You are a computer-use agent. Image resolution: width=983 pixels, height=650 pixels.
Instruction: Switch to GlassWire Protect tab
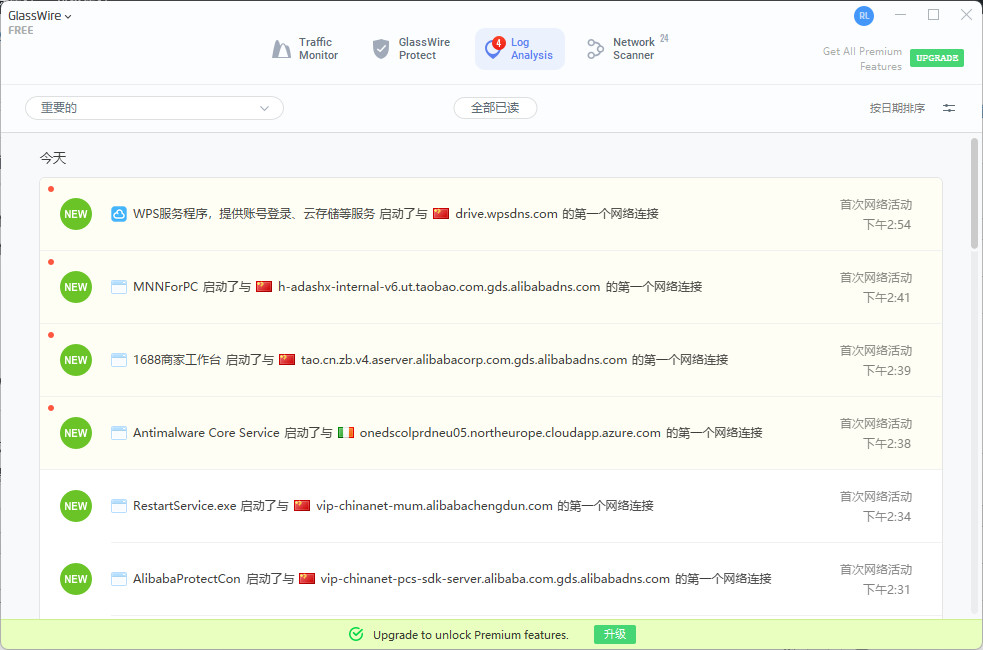tap(410, 49)
